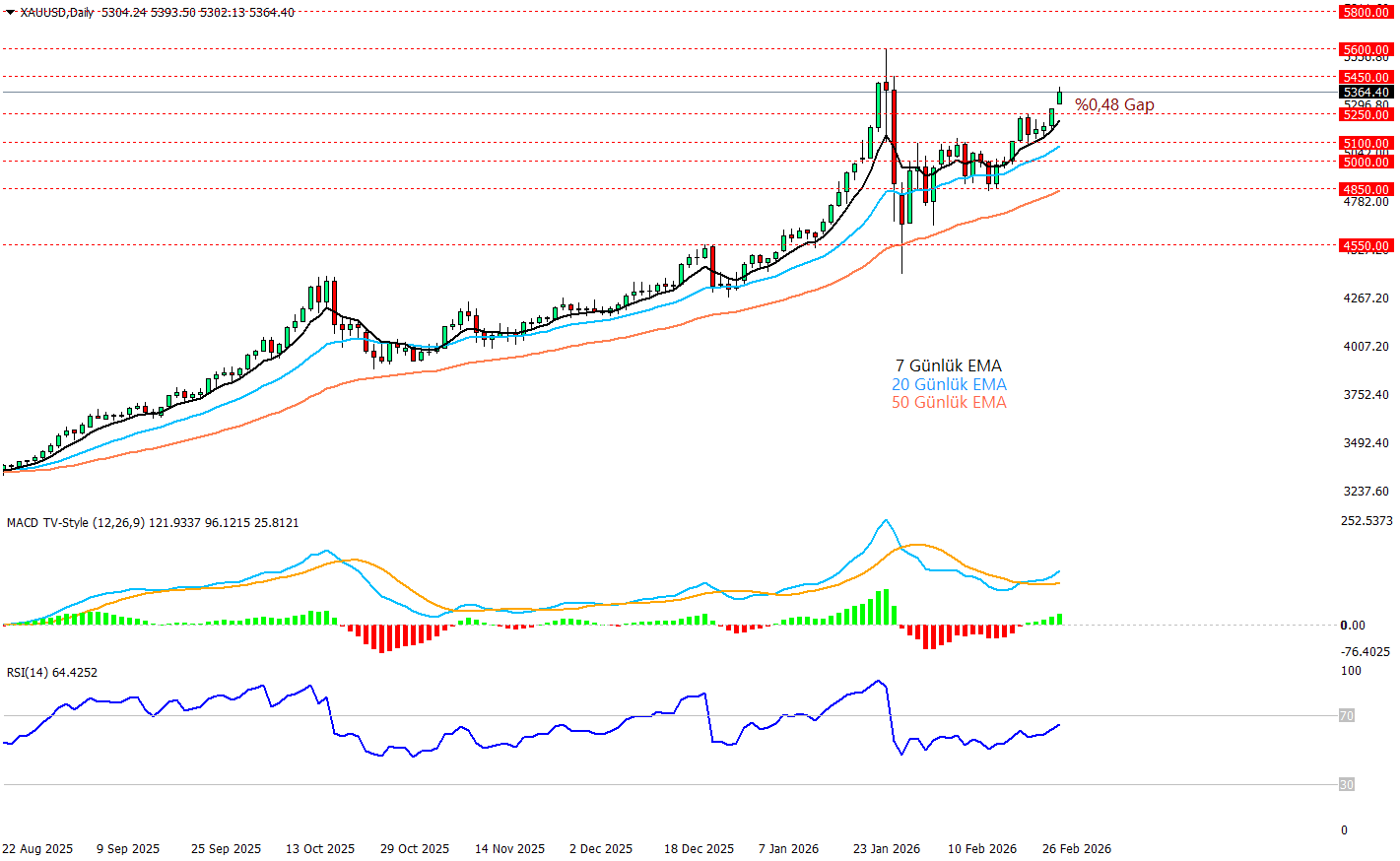
Task: Select the 4550.00 red price level tag
Action: 1366,245
